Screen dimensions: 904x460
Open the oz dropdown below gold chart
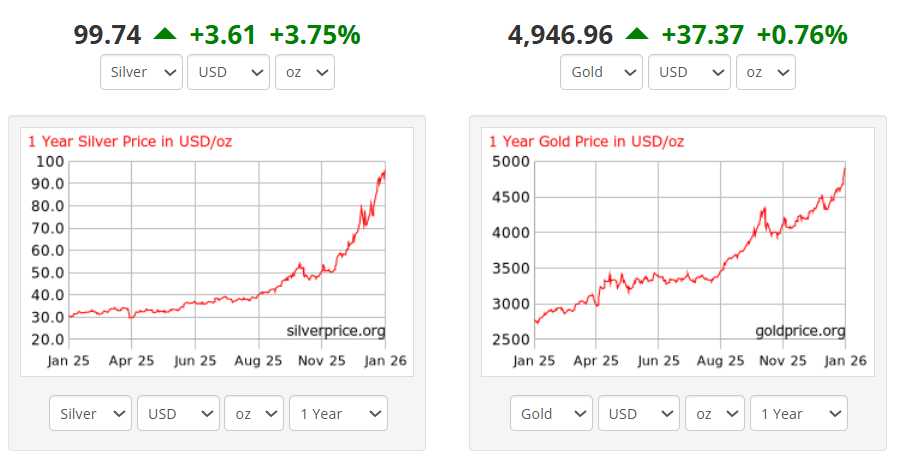tap(715, 413)
